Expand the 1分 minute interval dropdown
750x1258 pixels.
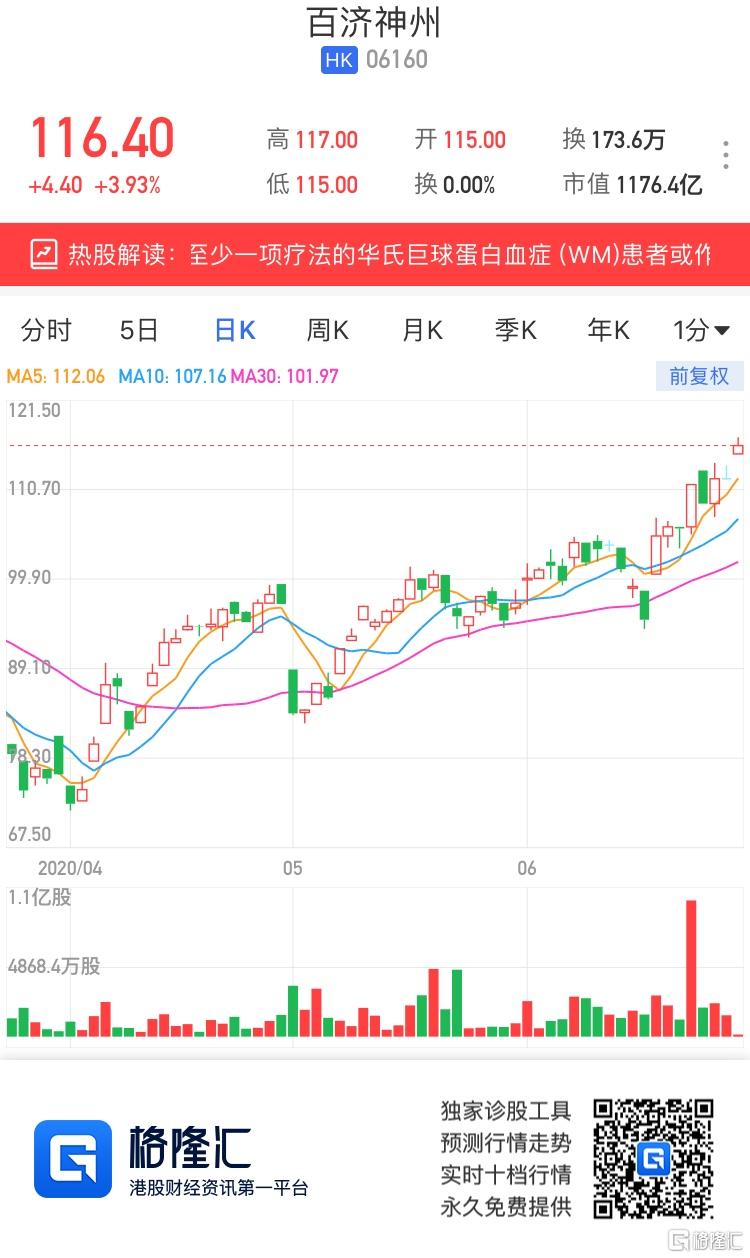701,330
